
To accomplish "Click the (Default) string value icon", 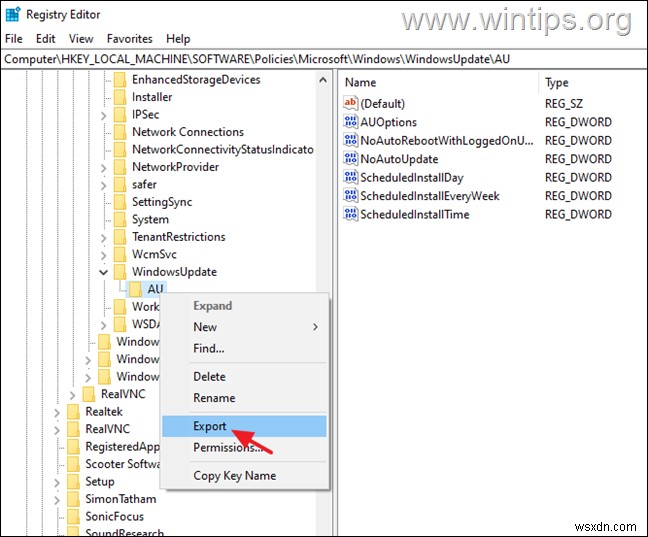I will click(350, 103).
